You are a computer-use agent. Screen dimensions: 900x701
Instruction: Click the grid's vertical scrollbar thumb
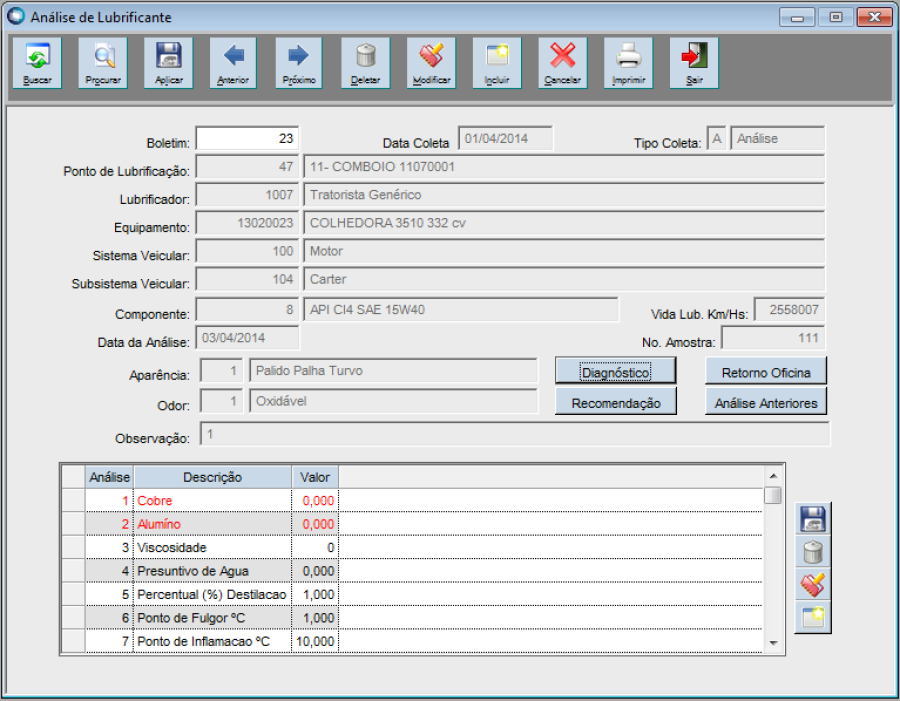point(773,495)
